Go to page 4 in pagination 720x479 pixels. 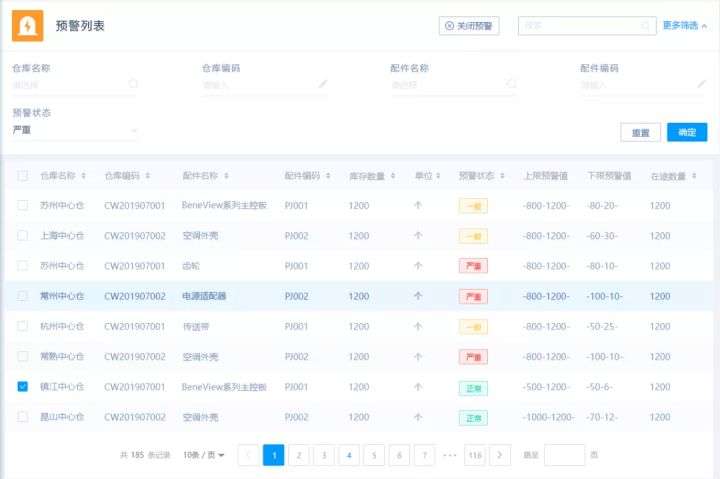click(348, 455)
